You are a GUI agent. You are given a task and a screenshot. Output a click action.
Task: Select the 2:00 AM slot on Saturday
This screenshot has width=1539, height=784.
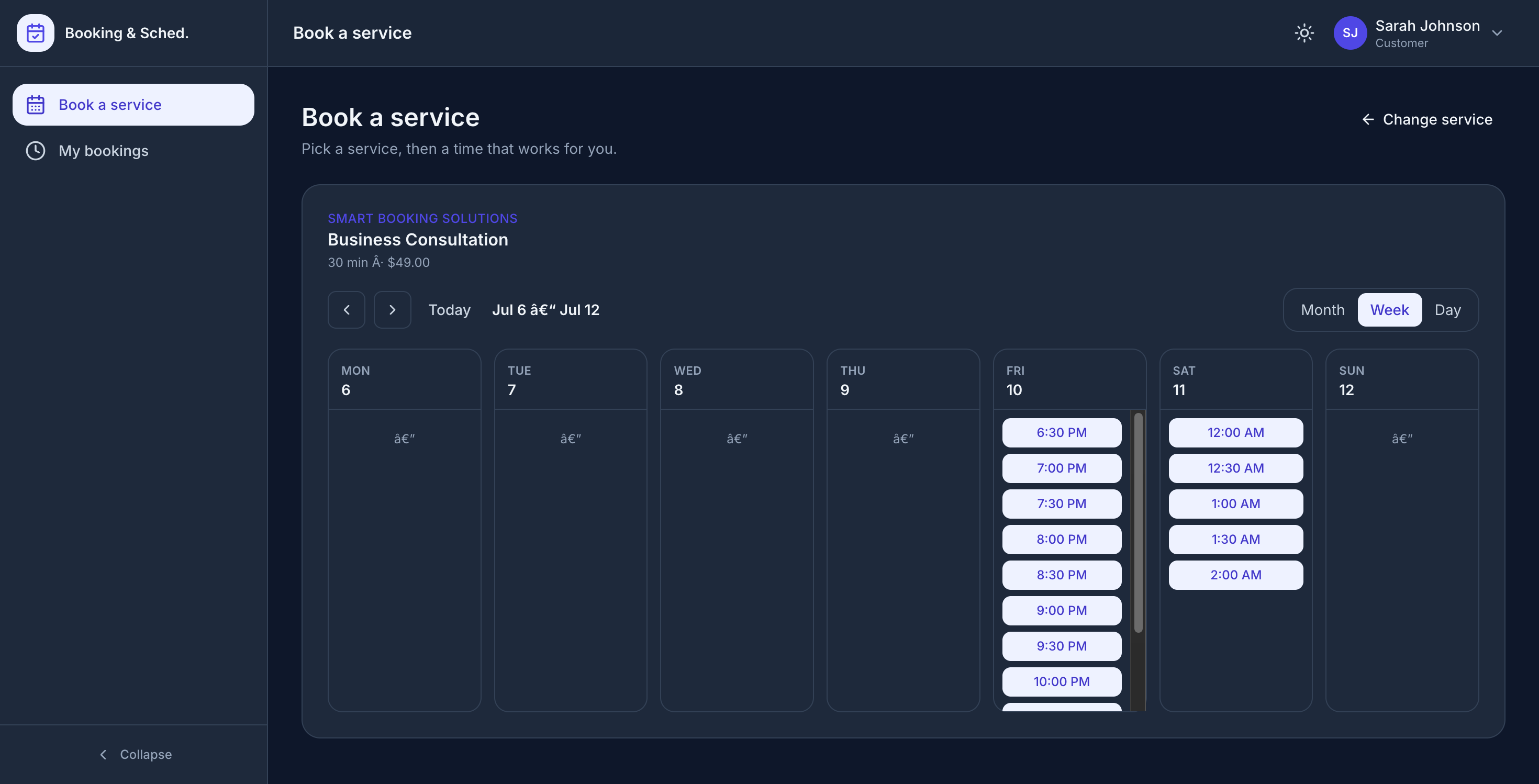point(1235,575)
